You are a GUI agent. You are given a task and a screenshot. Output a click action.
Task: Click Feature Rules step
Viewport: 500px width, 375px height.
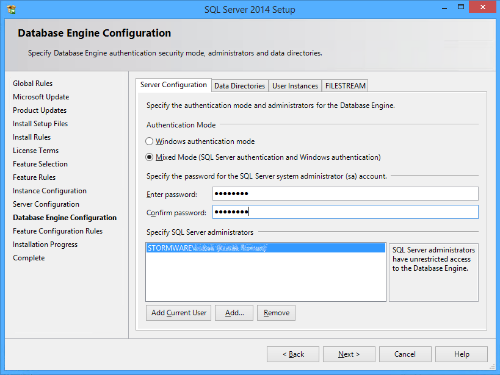34,177
